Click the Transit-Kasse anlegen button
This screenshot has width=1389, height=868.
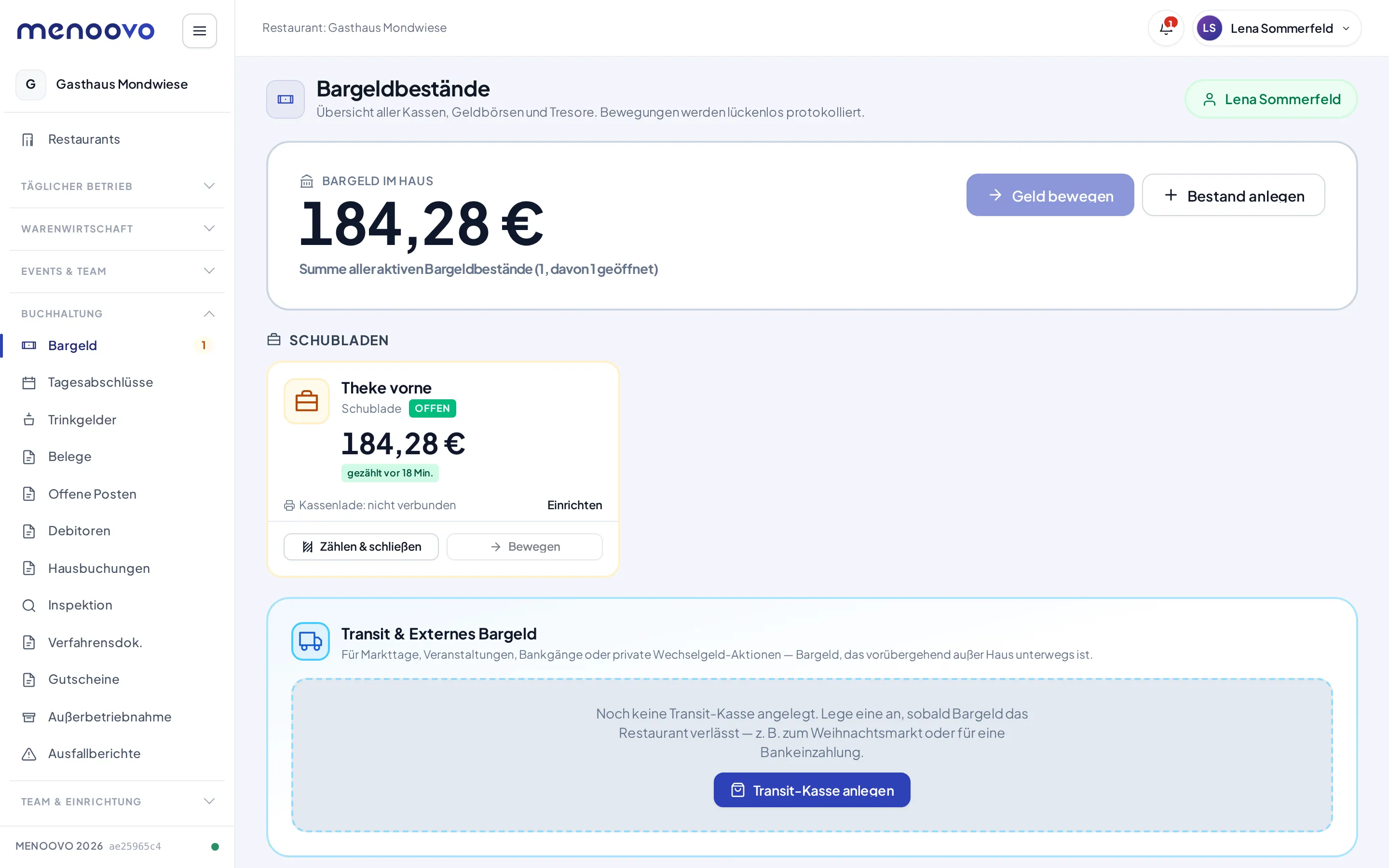(x=812, y=790)
